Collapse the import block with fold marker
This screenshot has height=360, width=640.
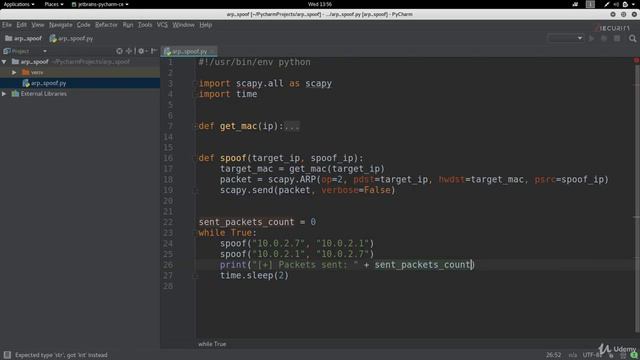[196, 83]
